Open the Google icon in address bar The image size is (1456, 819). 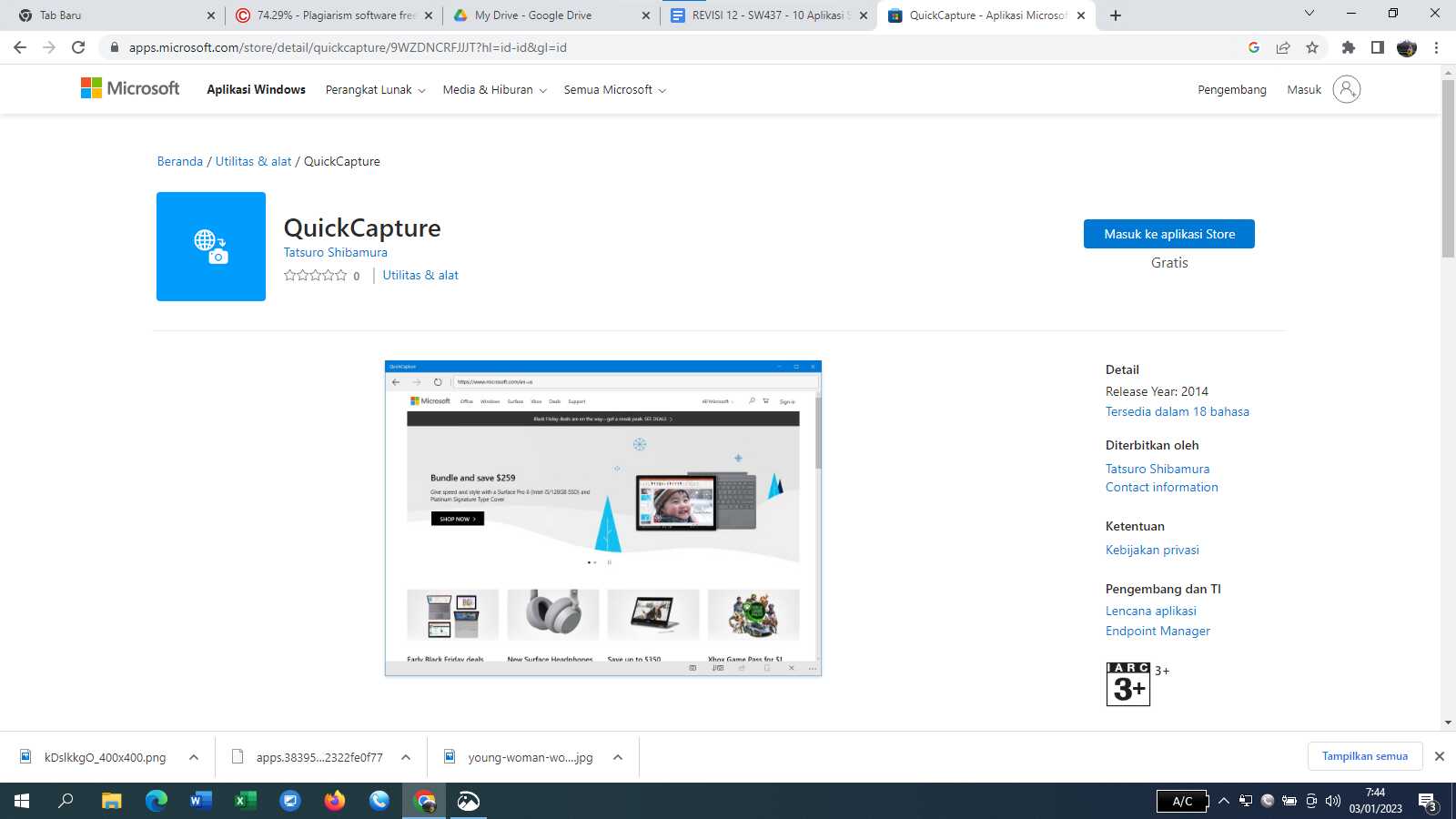coord(1254,47)
